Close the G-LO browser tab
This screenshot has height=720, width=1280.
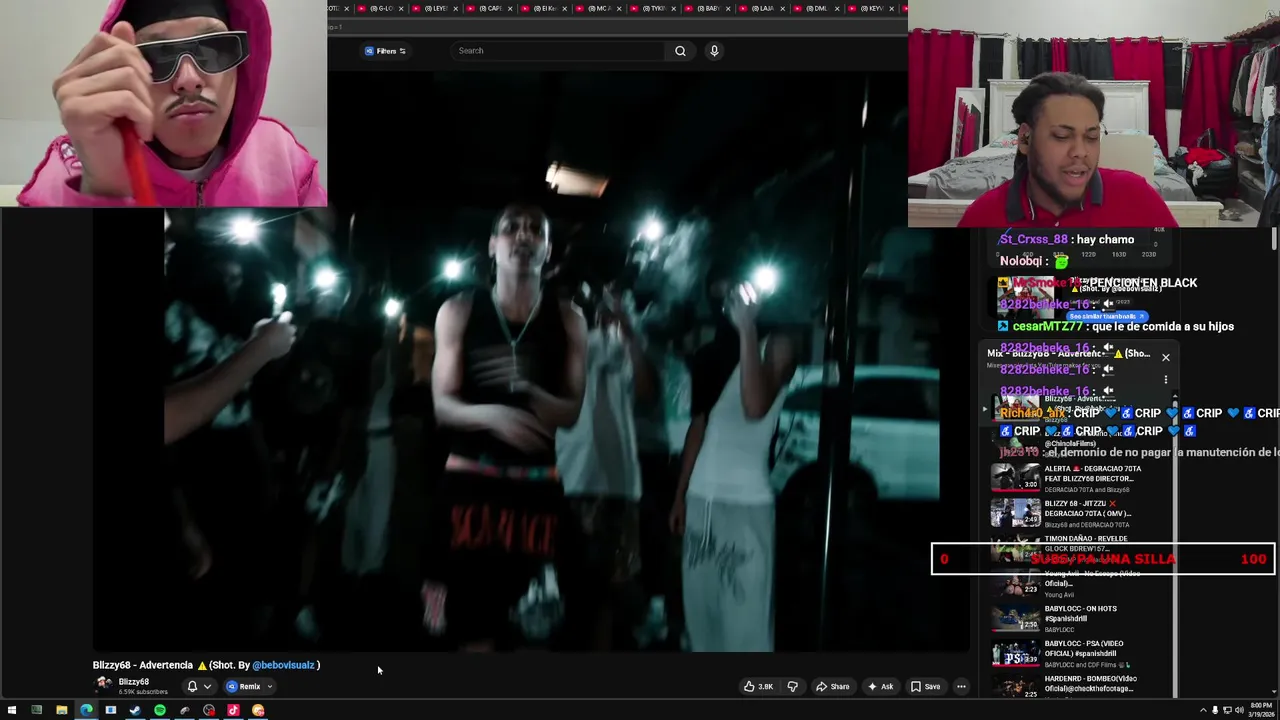pos(400,9)
